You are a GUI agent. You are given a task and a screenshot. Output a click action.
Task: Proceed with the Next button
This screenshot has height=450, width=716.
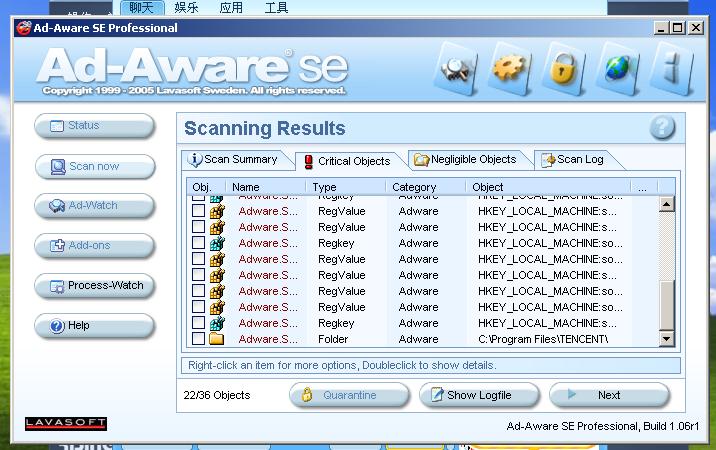(610, 395)
